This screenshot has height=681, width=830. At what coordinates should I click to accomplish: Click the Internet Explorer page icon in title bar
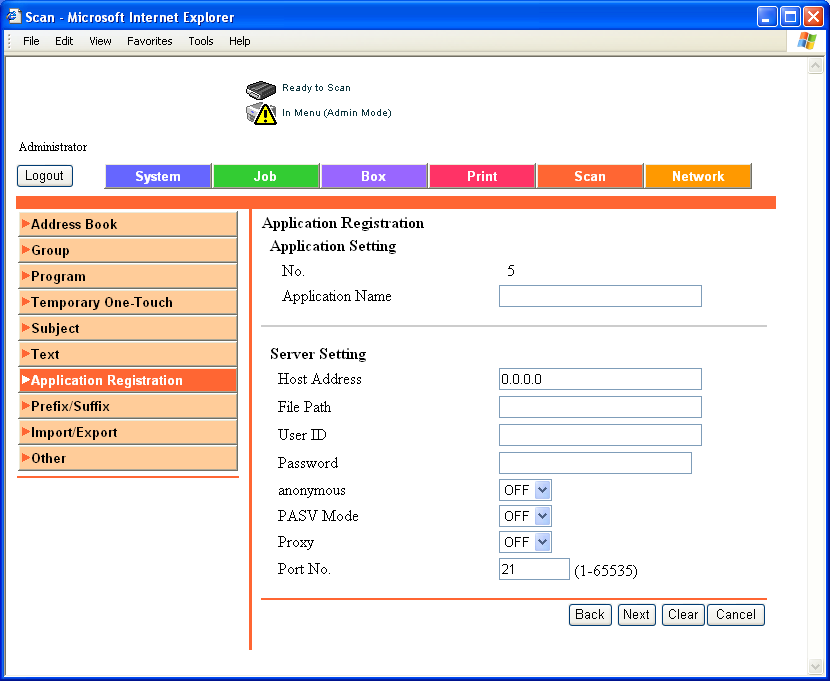[x=13, y=16]
